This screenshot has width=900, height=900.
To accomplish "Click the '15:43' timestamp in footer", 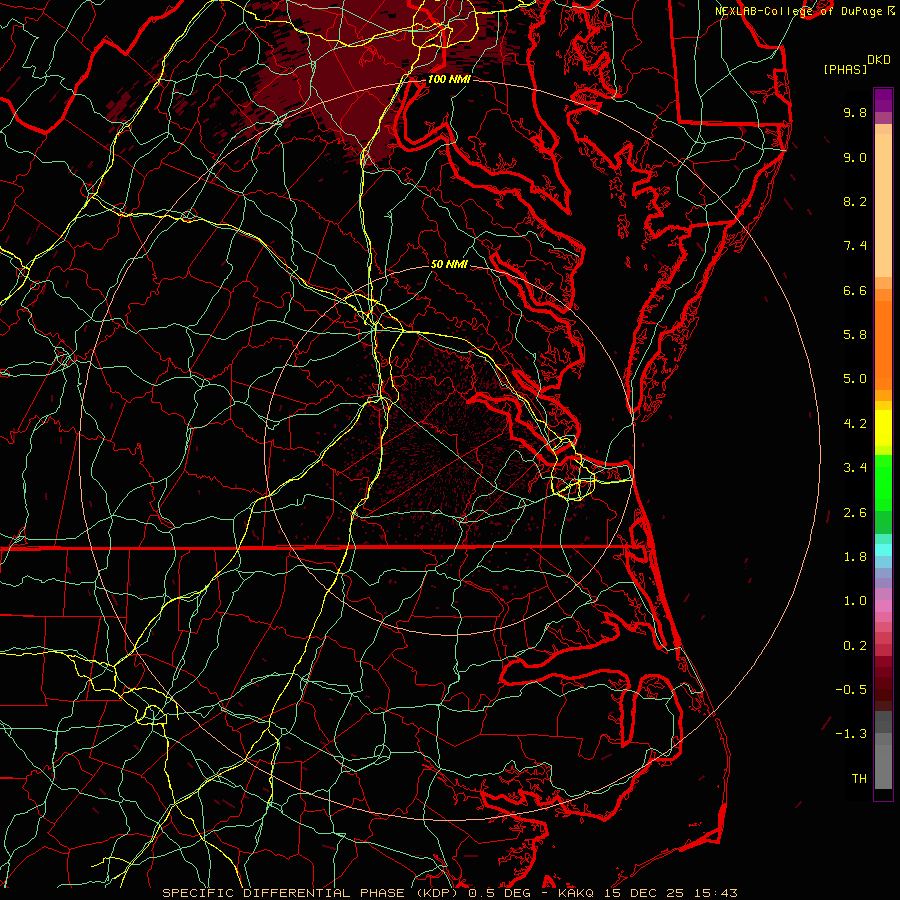I will (716, 893).
